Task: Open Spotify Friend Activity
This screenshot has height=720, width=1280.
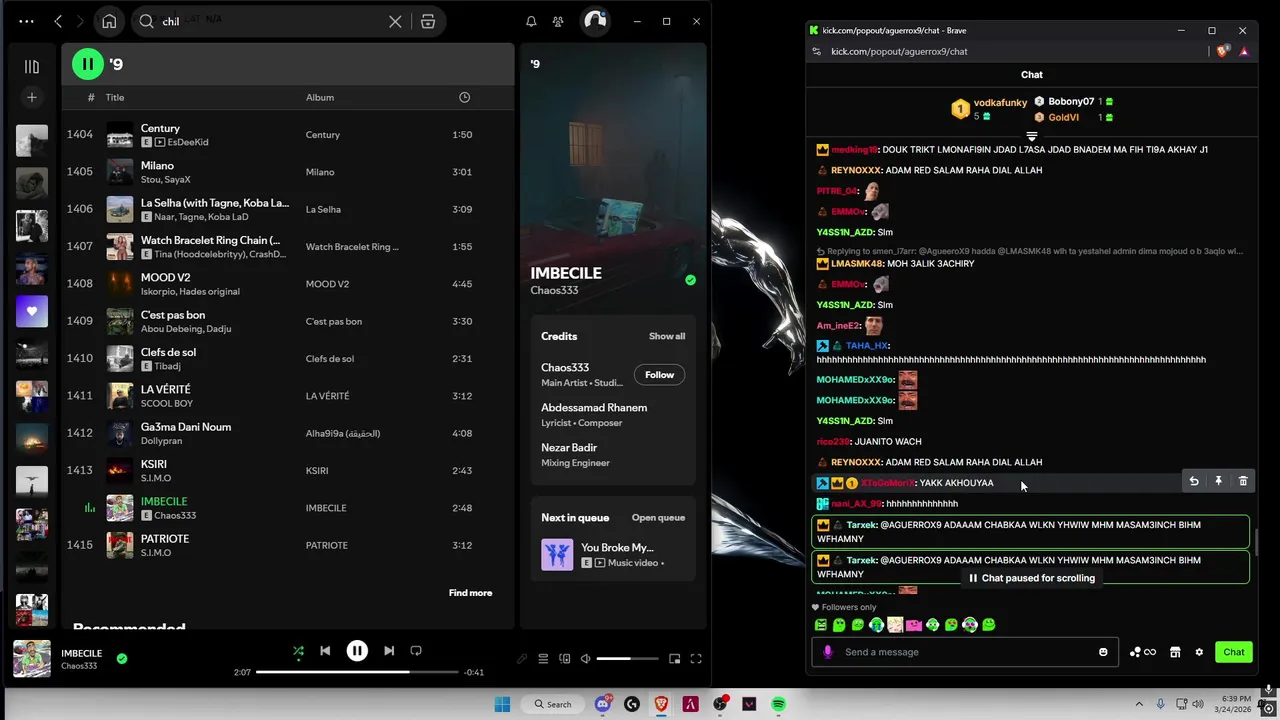Action: [558, 21]
